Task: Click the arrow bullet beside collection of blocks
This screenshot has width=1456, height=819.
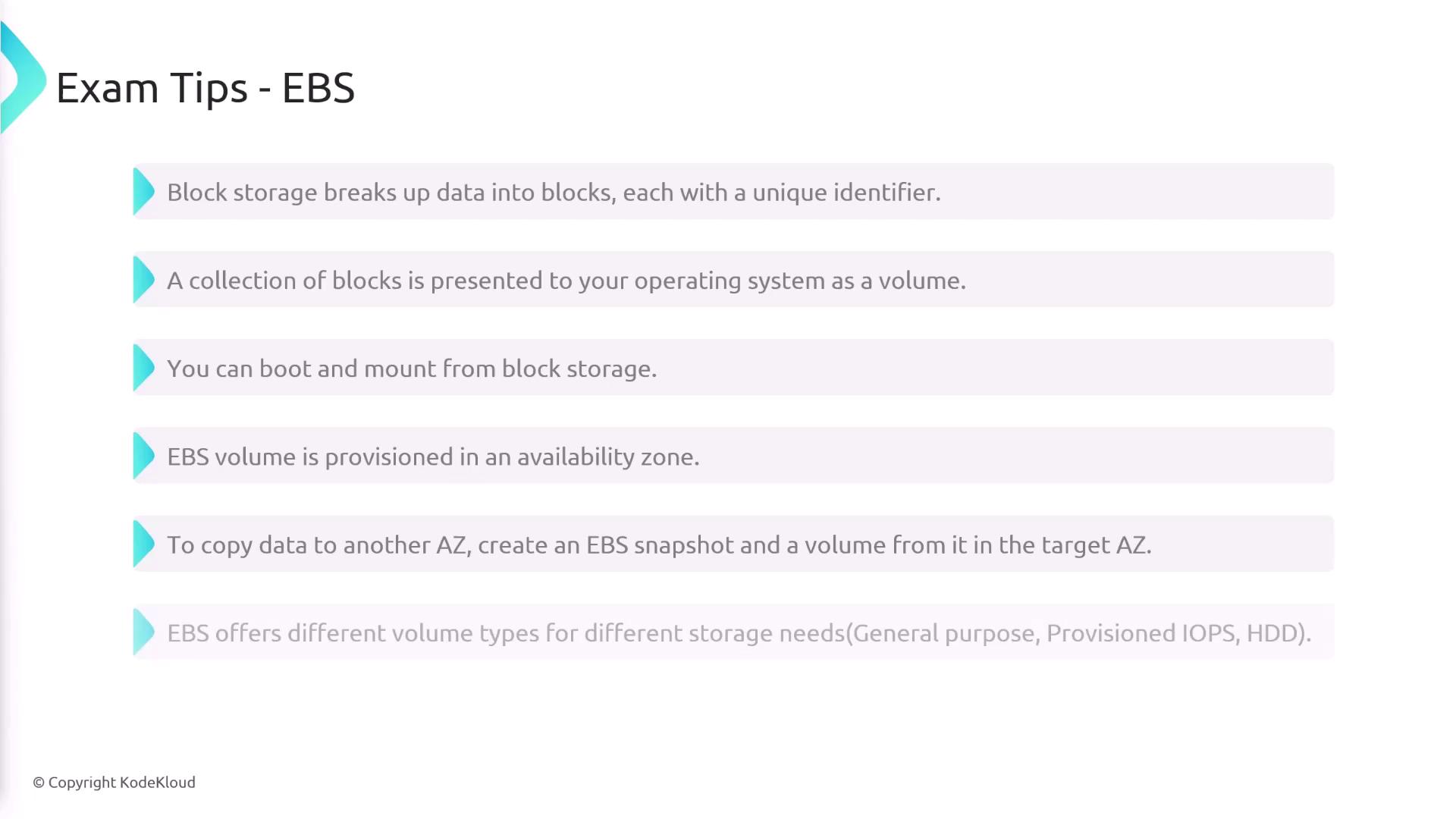Action: tap(143, 280)
